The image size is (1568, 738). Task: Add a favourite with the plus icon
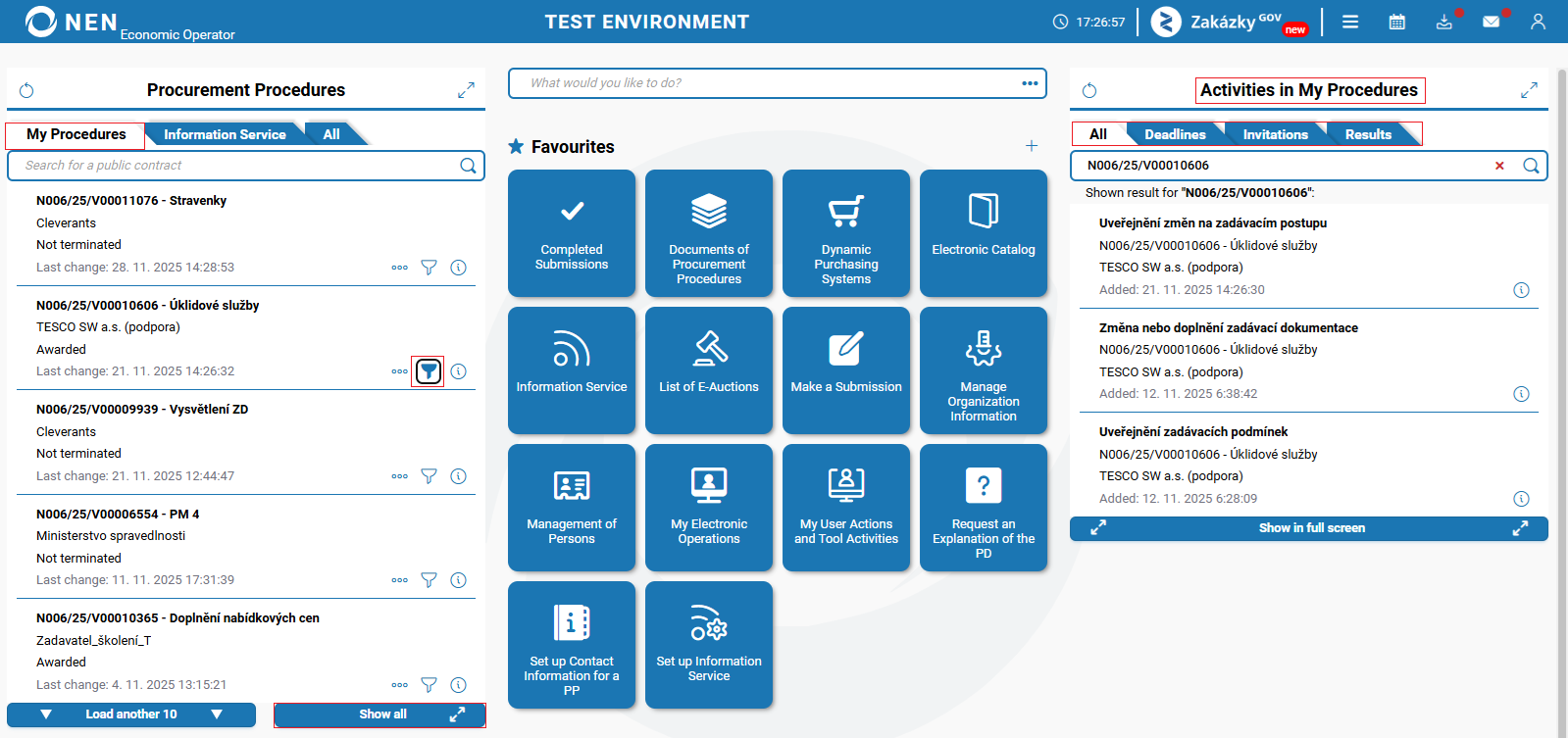[1032, 146]
